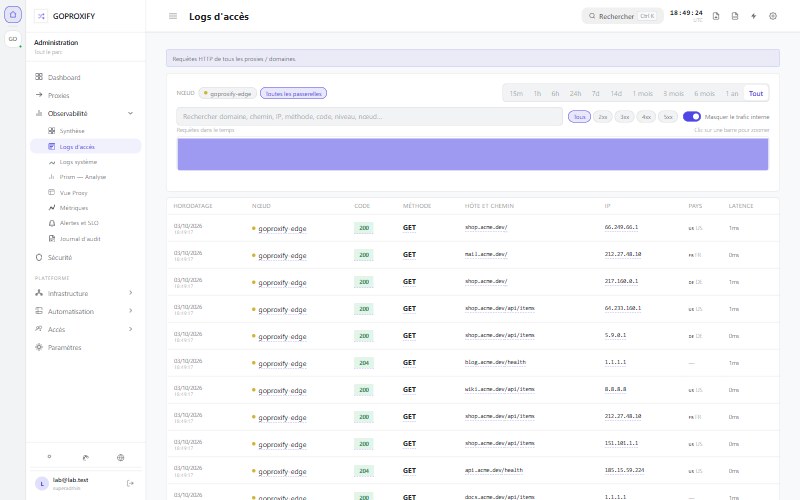800x500 pixels.
Task: Select the Toutes les passerelles chip
Action: (x=293, y=93)
